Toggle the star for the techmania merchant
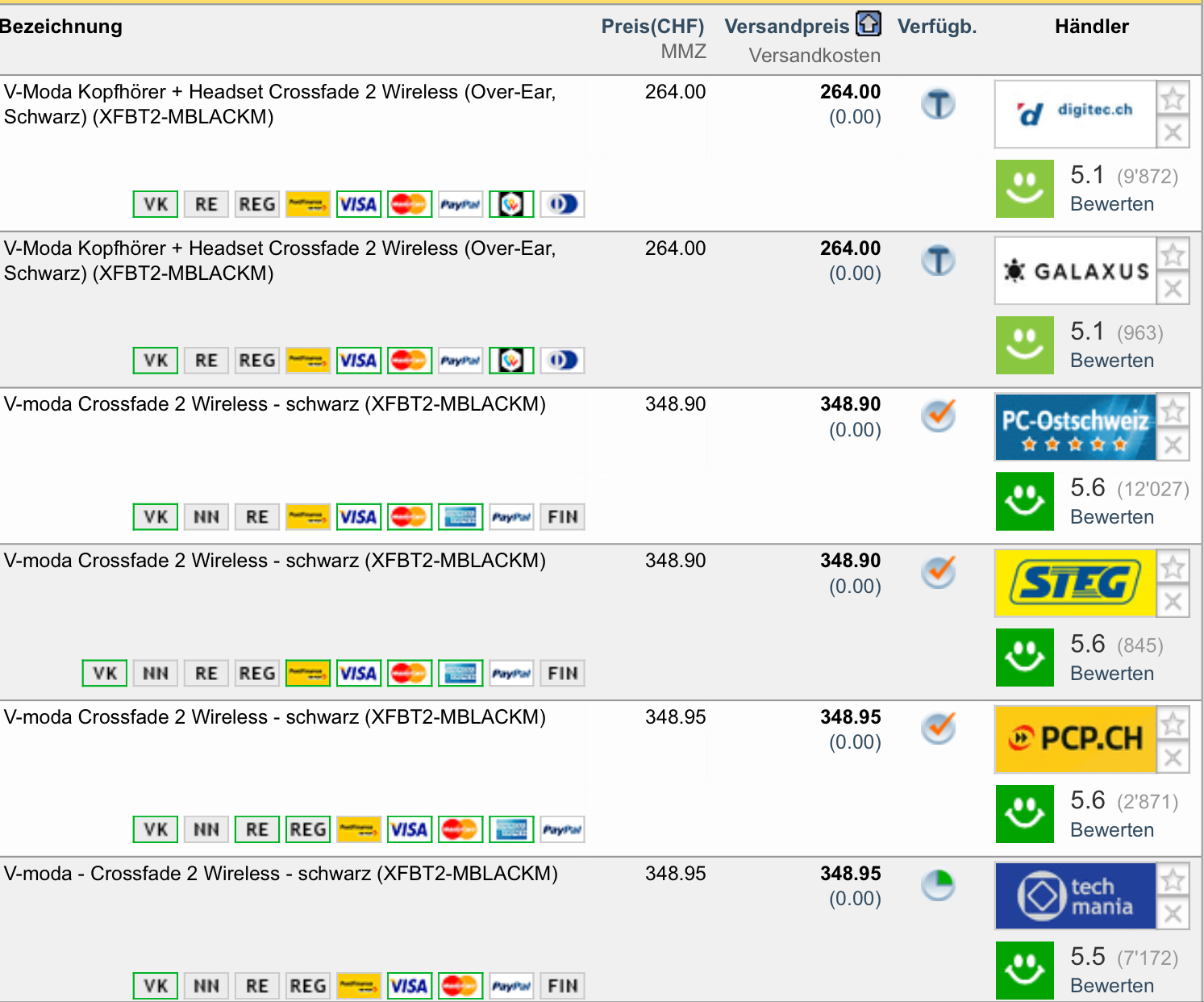 [x=1173, y=879]
